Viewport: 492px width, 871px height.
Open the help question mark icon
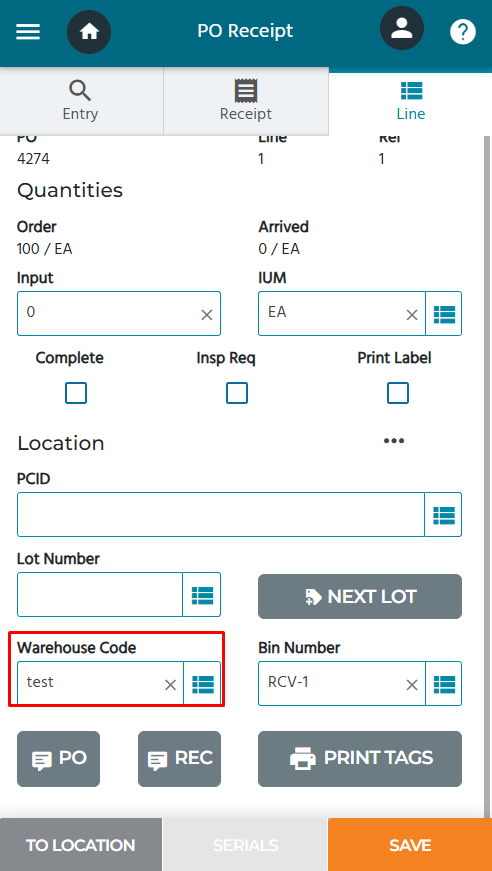[463, 32]
